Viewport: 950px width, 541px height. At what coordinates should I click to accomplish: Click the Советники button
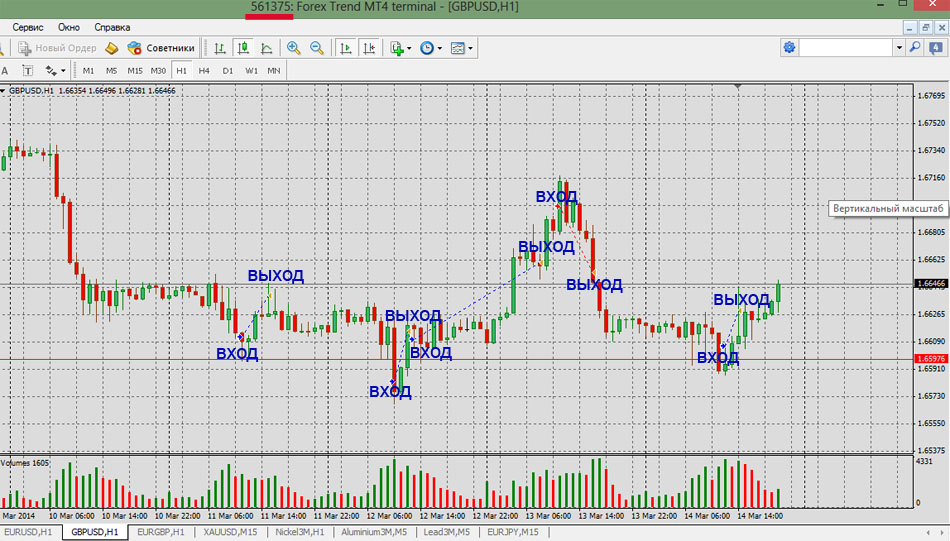point(161,48)
